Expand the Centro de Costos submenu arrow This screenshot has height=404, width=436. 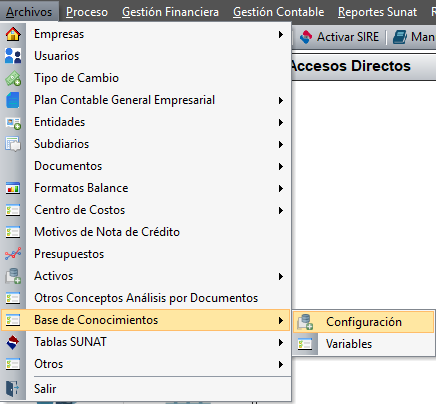[x=281, y=210]
